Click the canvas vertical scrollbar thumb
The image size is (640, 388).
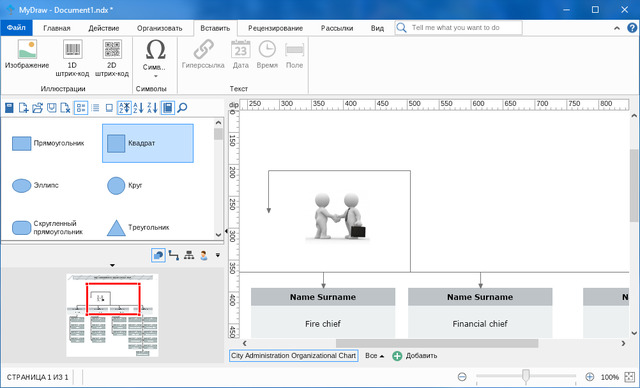(633, 186)
